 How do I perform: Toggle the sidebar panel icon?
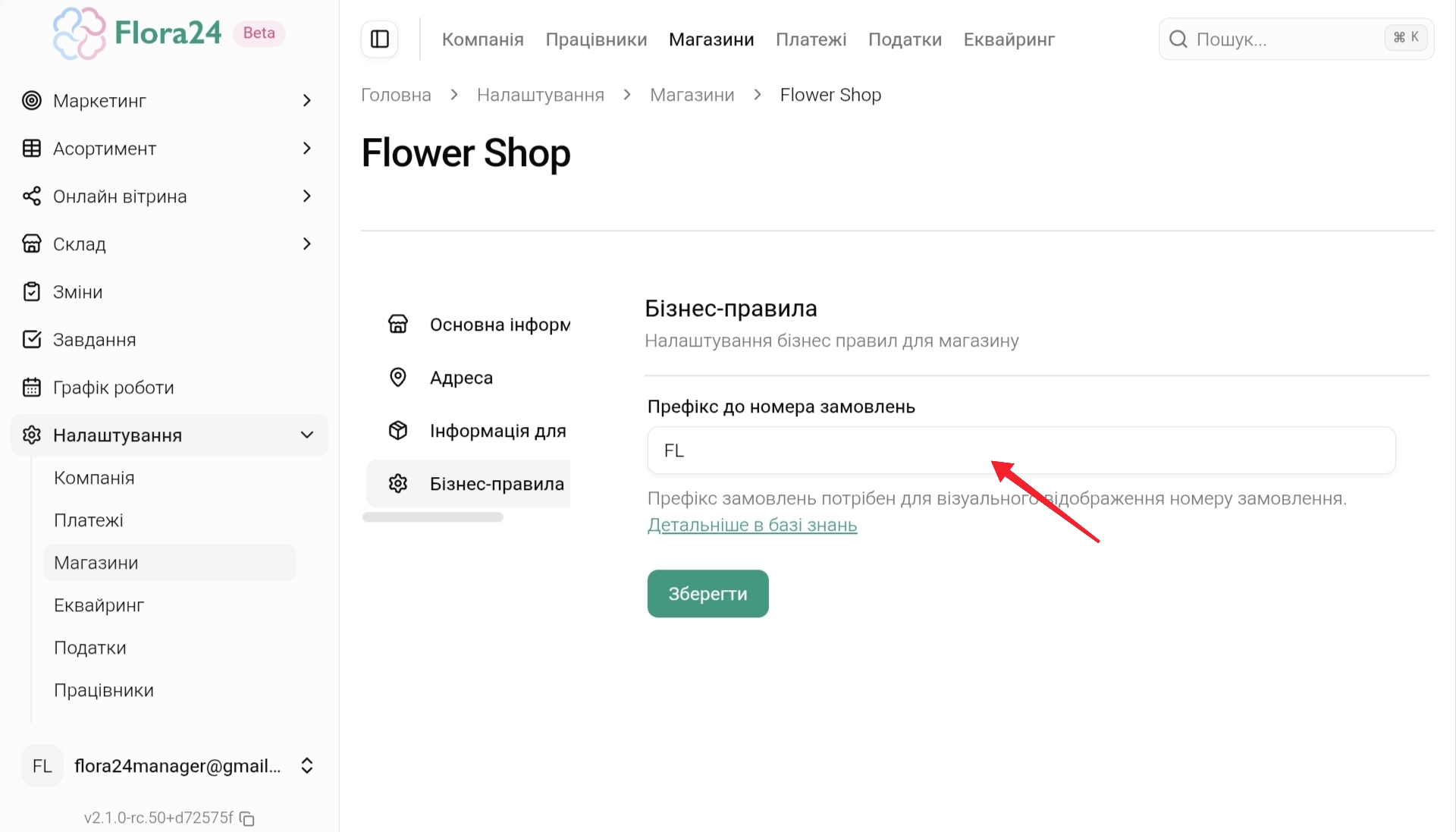point(380,39)
